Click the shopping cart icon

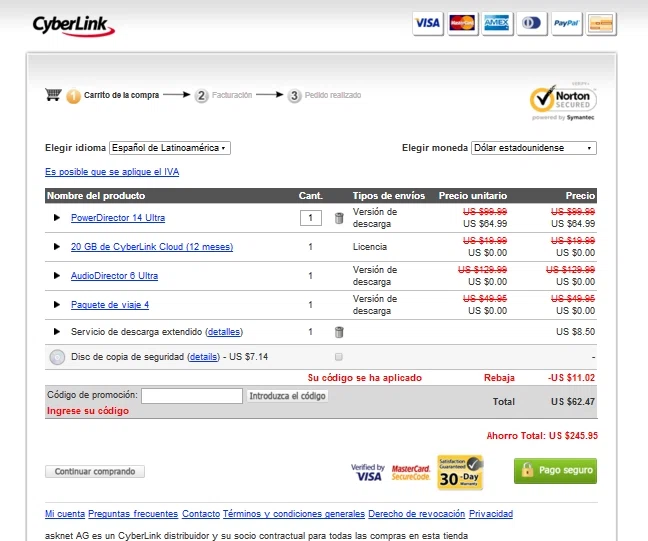[53, 95]
